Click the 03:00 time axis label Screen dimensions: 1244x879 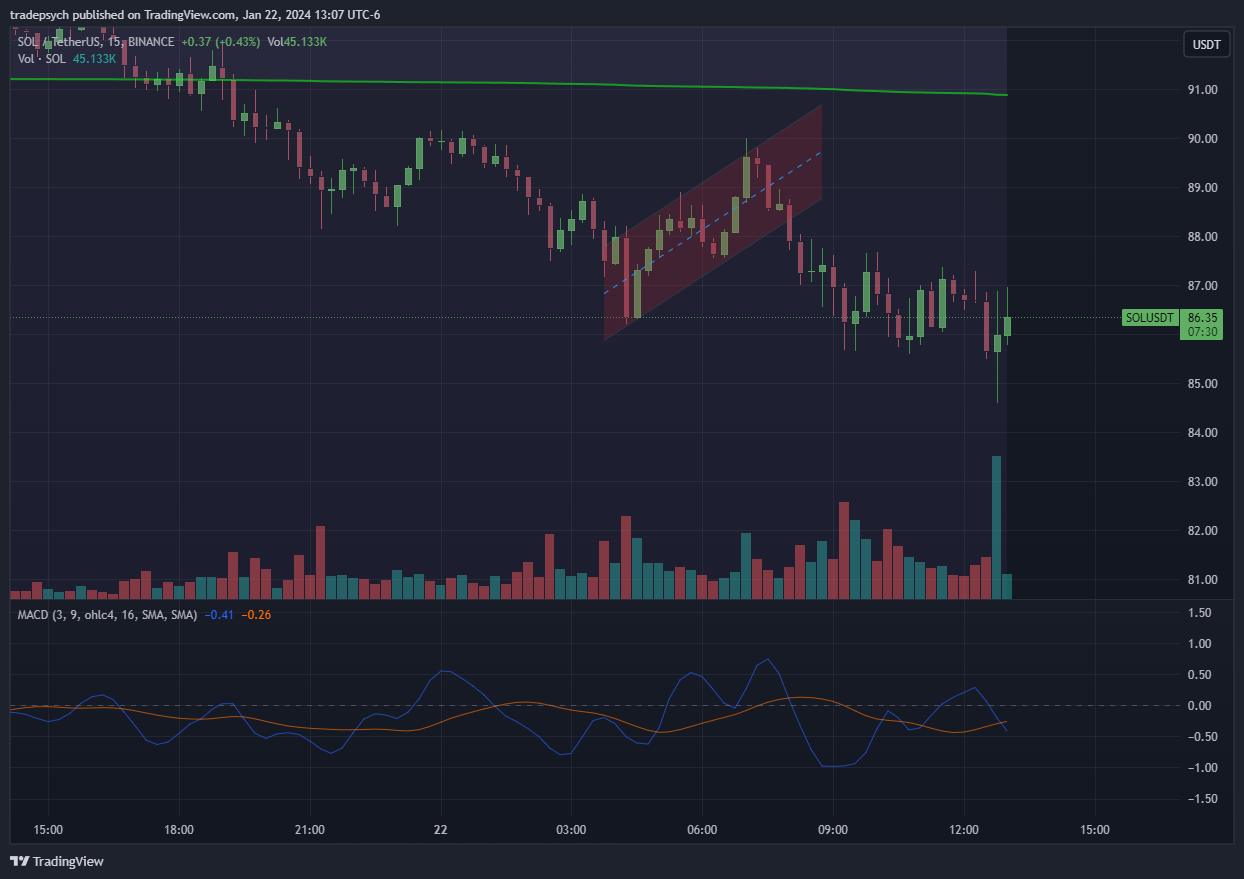571,830
